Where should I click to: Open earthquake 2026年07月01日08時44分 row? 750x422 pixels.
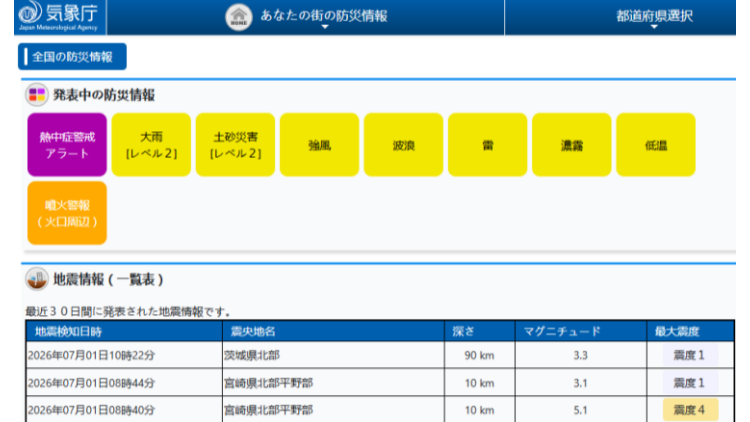380,382
